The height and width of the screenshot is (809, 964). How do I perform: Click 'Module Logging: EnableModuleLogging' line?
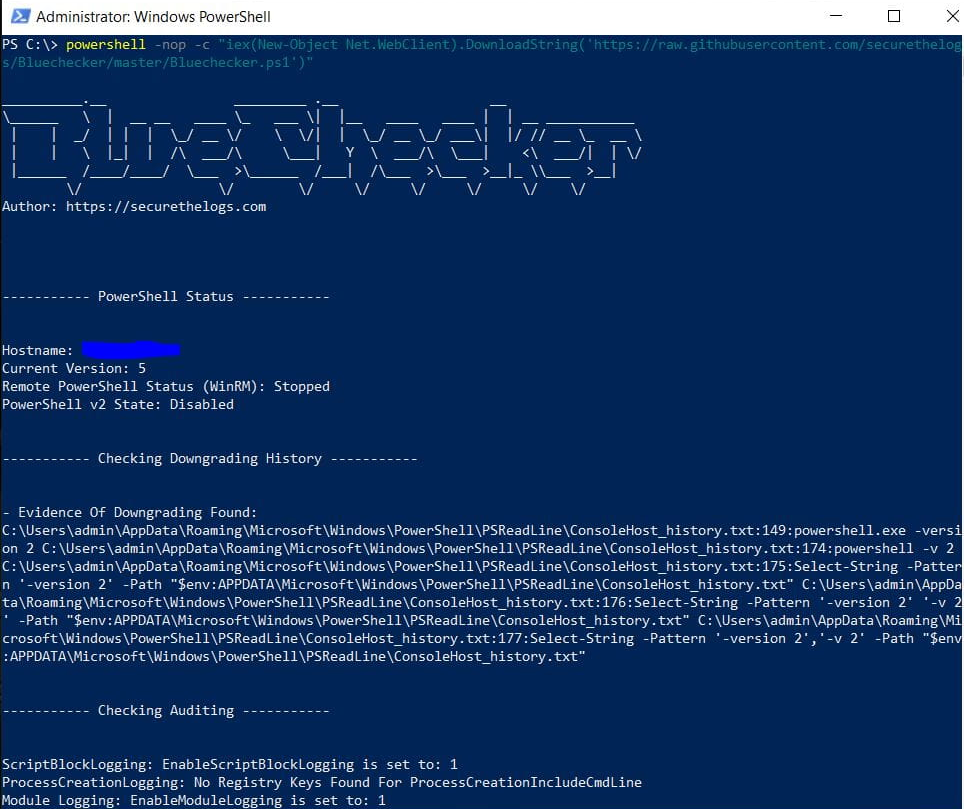(194, 800)
